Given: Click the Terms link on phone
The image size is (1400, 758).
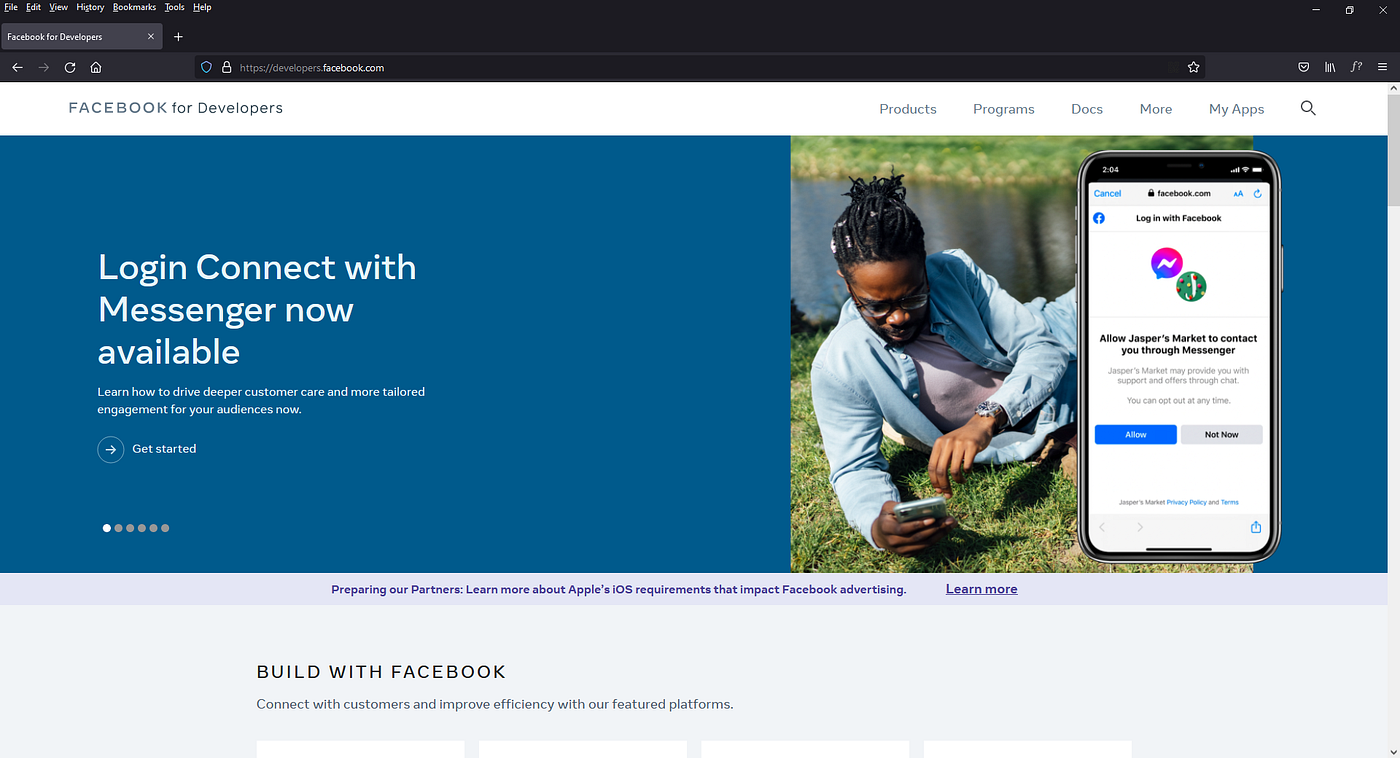Looking at the screenshot, I should (x=1230, y=503).
